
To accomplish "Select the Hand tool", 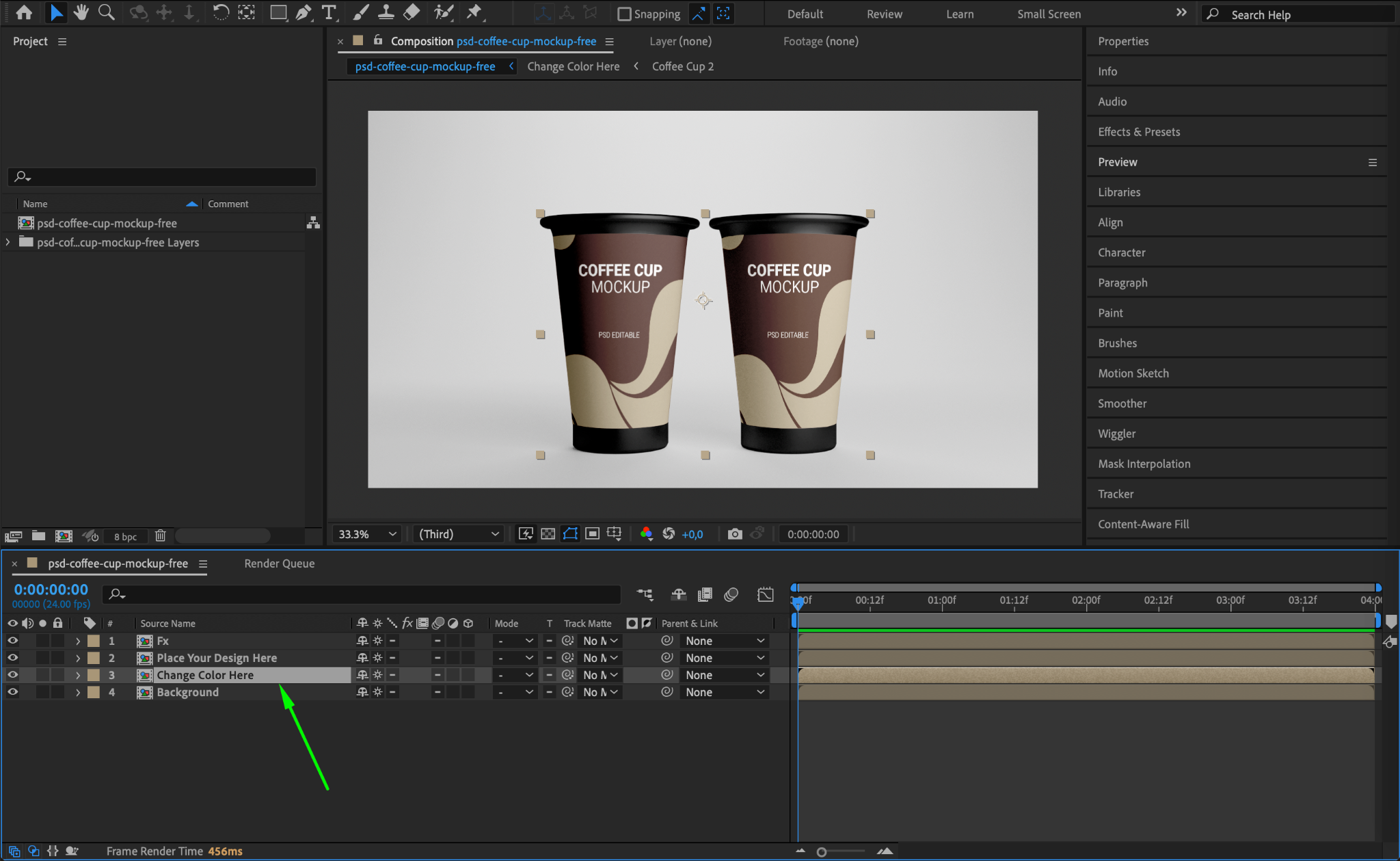I will (81, 12).
